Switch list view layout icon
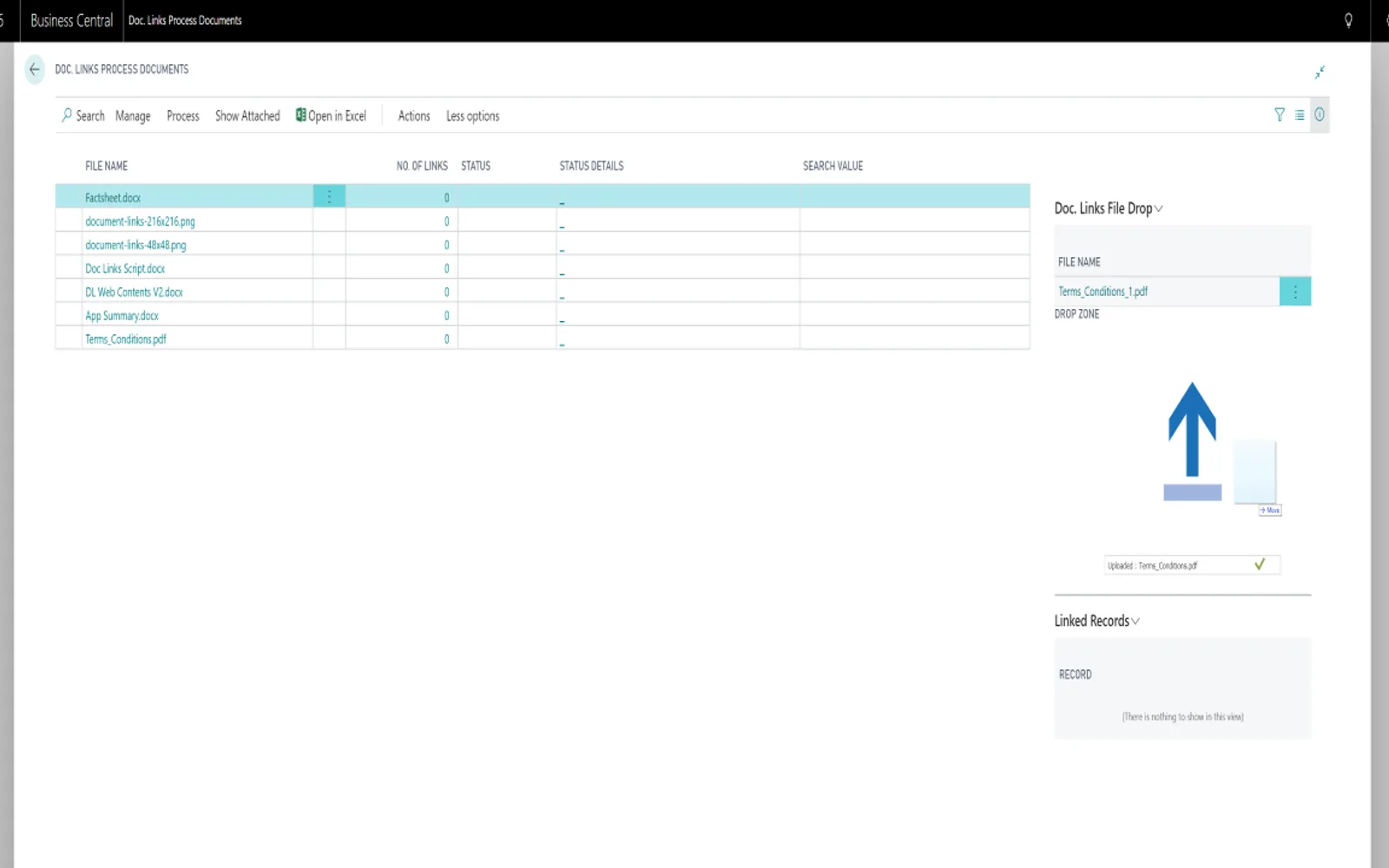The width and height of the screenshot is (1389, 868). coord(1300,115)
